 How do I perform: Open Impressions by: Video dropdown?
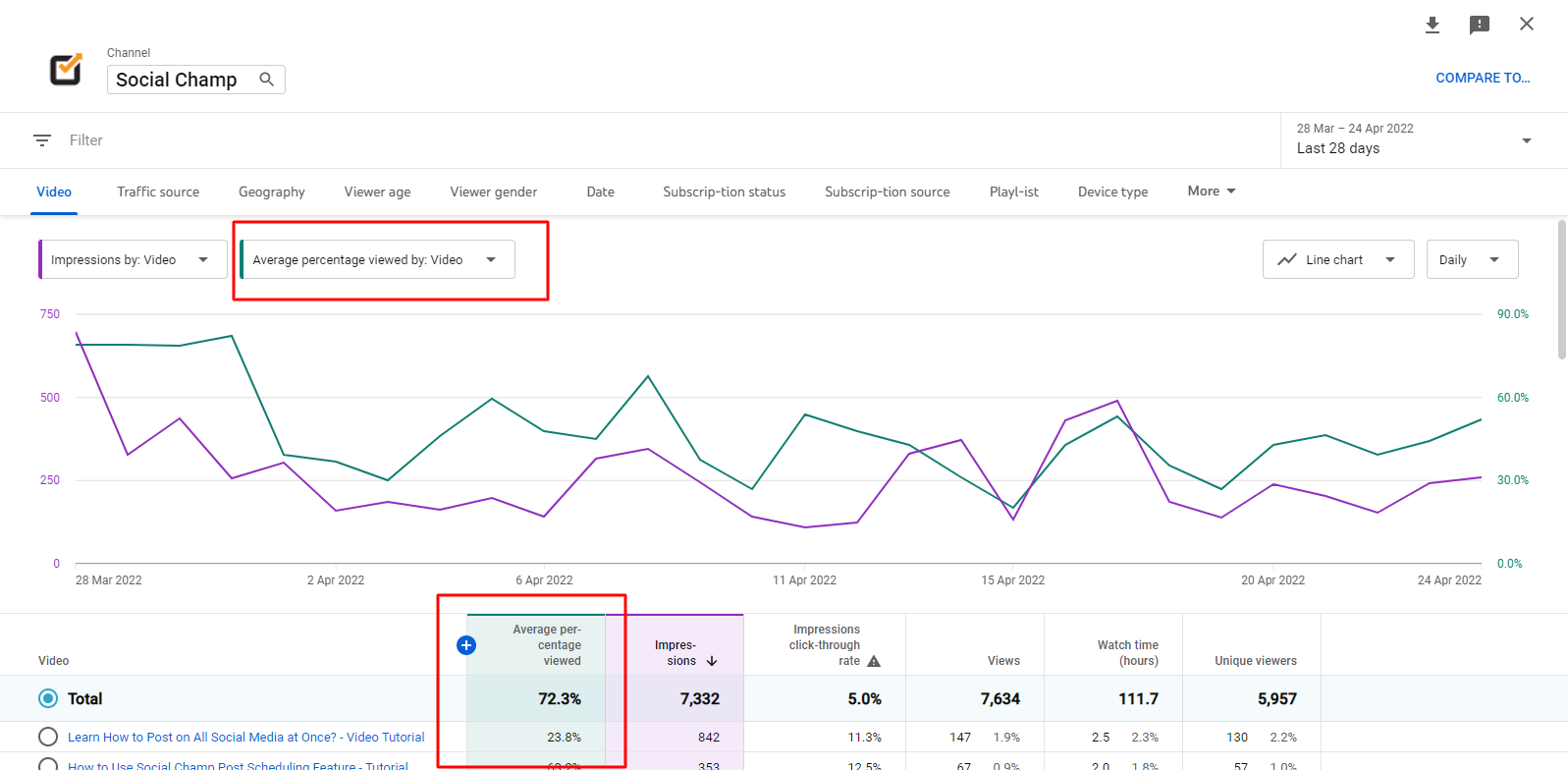coord(133,259)
